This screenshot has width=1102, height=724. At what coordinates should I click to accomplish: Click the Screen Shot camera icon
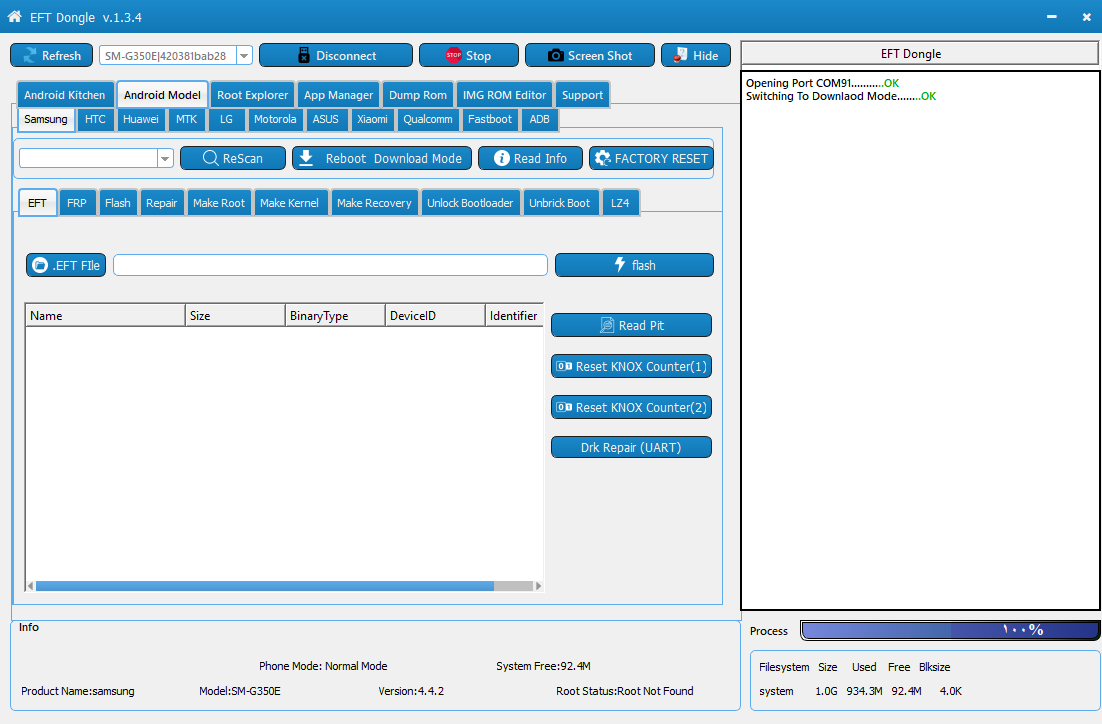coord(555,55)
